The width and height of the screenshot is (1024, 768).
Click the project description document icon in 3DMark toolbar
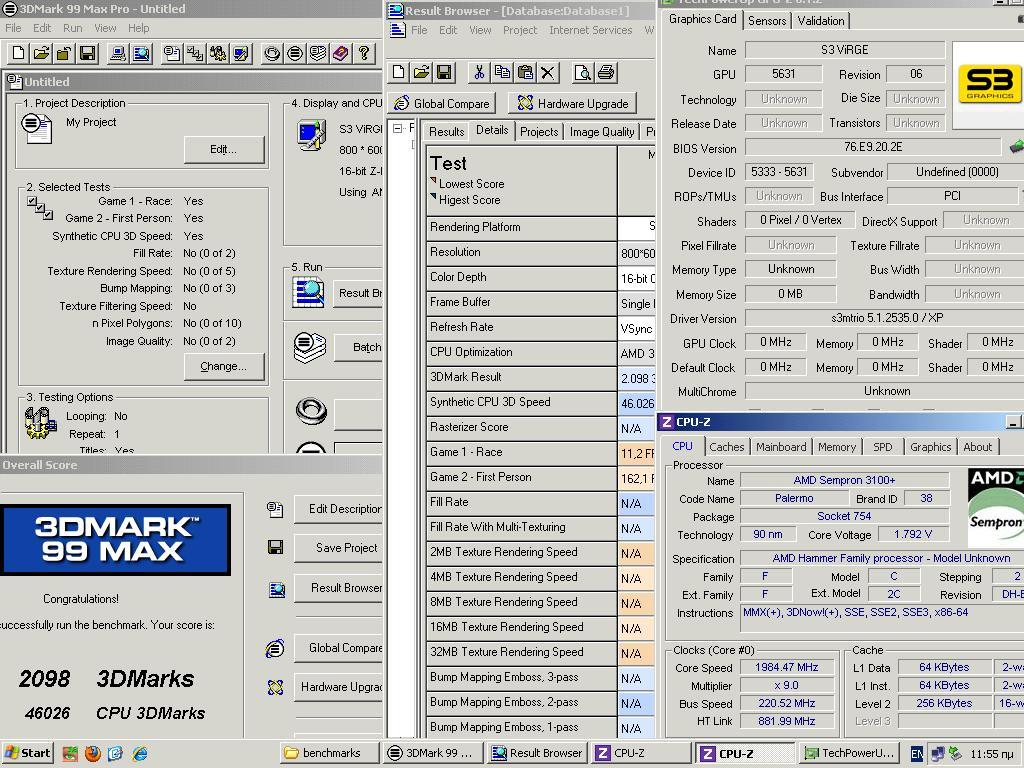pyautogui.click(x=172, y=54)
